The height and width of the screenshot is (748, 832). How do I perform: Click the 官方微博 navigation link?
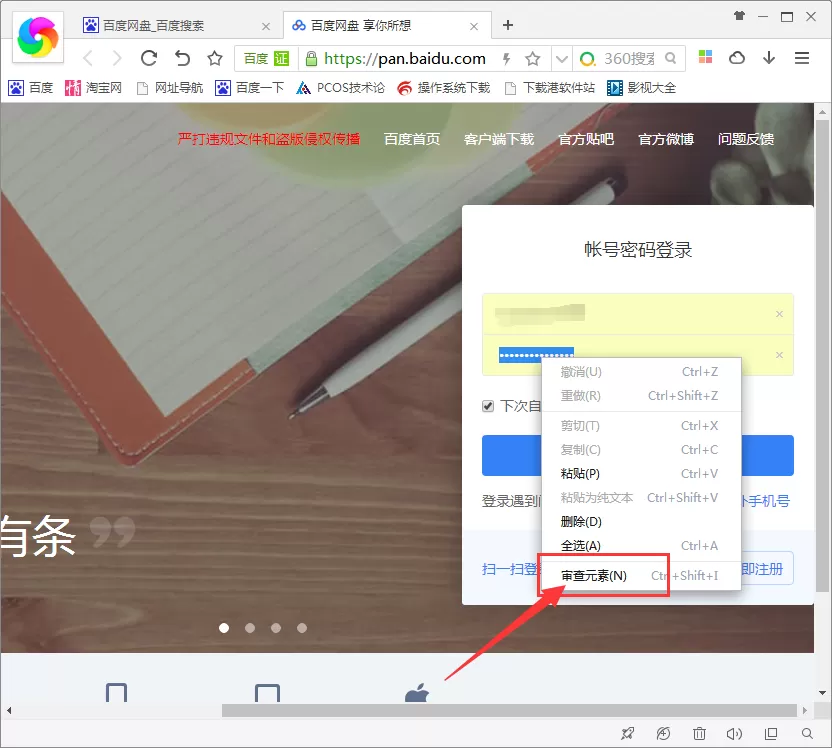[666, 139]
